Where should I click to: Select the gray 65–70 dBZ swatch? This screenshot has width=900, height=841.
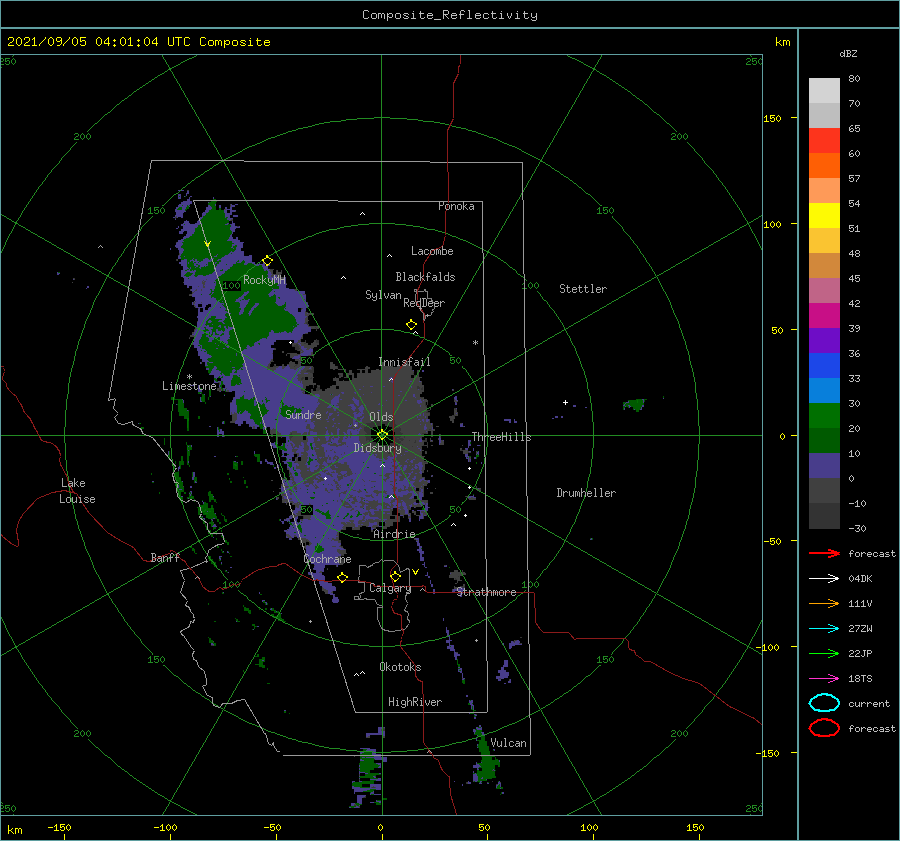pyautogui.click(x=824, y=115)
